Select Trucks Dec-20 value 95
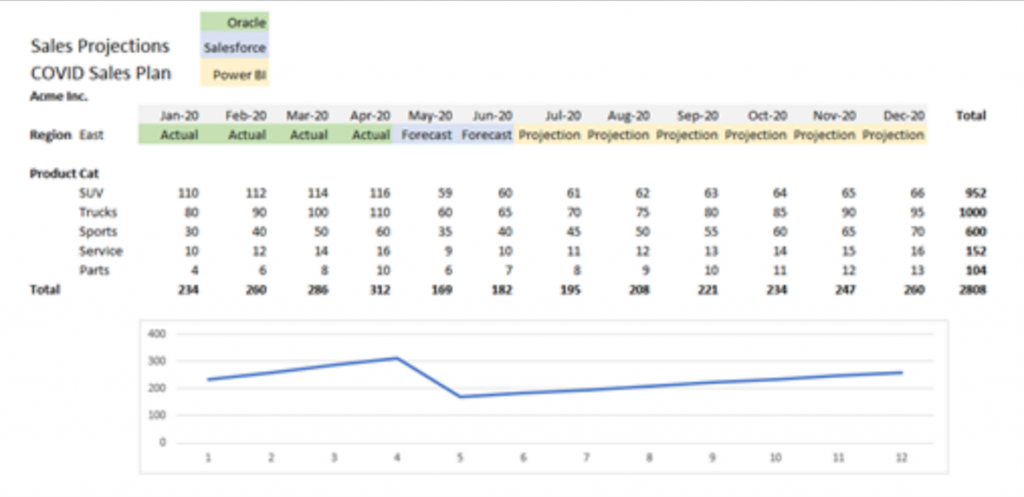This screenshot has height=497, width=1024. (916, 212)
